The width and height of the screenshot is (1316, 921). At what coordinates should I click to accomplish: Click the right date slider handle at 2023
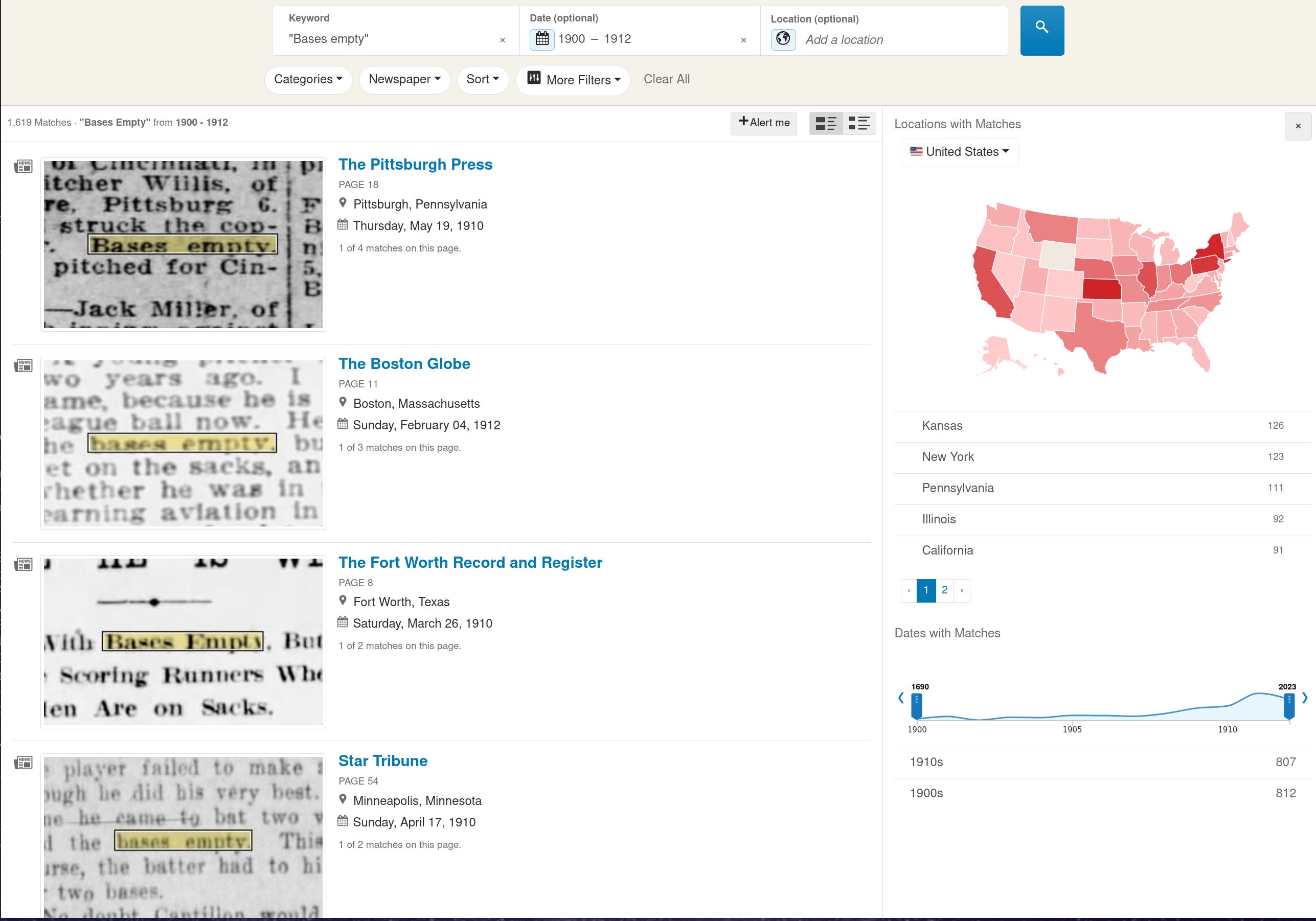click(x=1289, y=706)
